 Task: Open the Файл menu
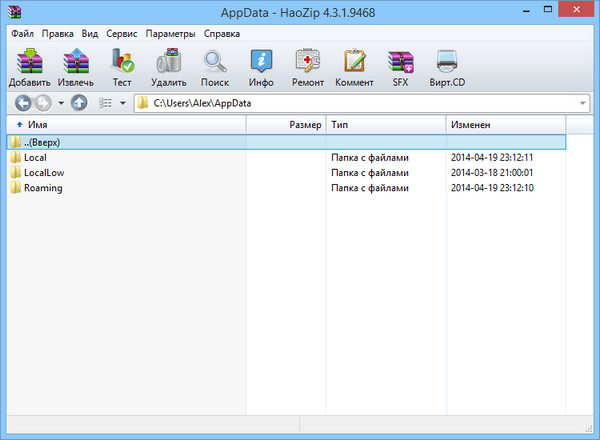click(22, 33)
